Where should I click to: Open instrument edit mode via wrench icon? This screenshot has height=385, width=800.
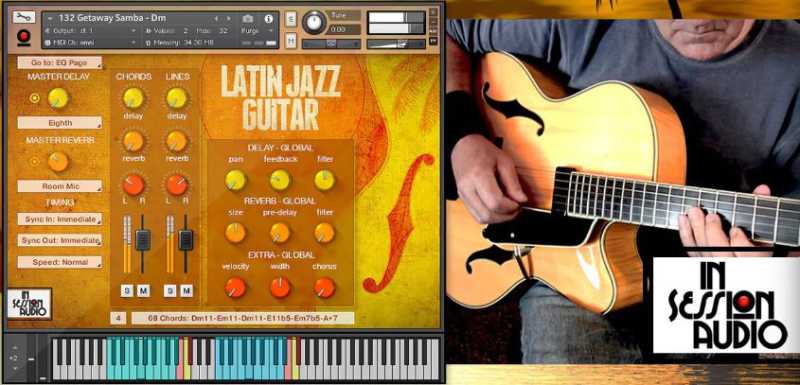pyautogui.click(x=23, y=17)
